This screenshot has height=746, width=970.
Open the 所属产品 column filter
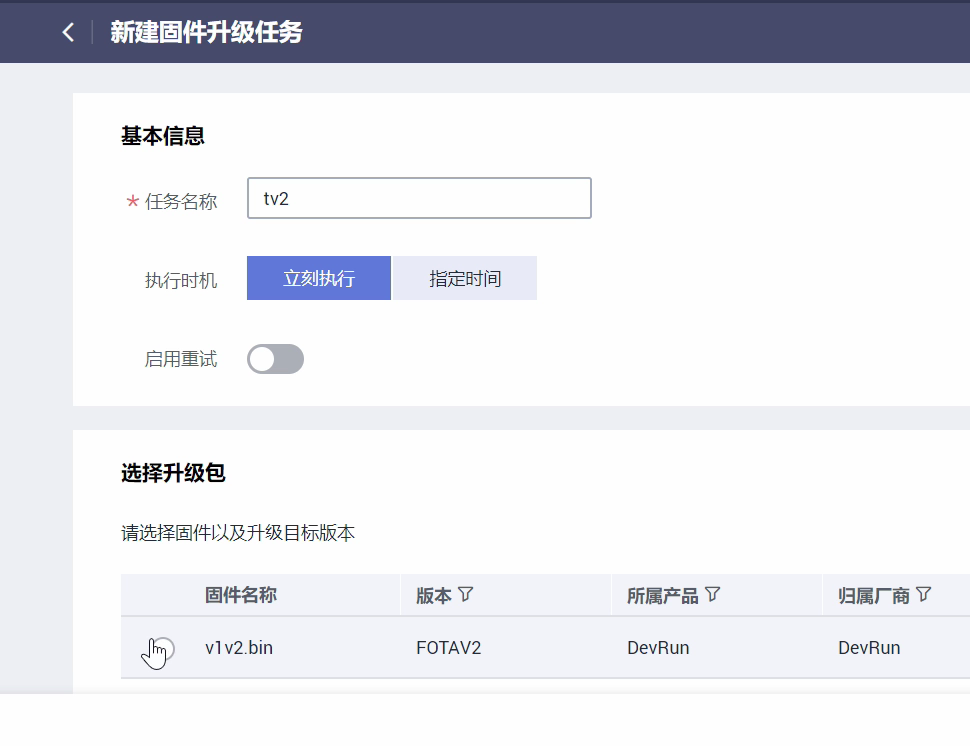coord(712,595)
